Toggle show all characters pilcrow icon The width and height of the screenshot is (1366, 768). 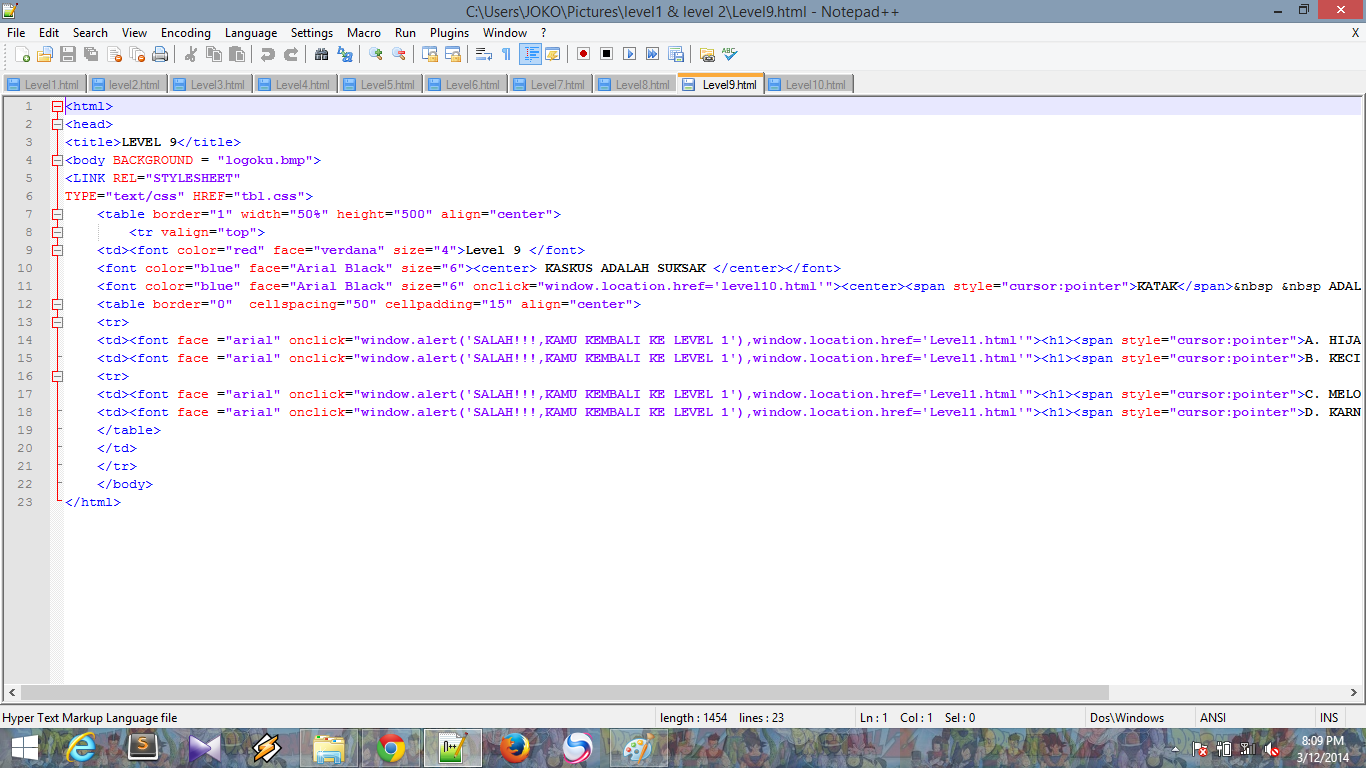tap(506, 54)
